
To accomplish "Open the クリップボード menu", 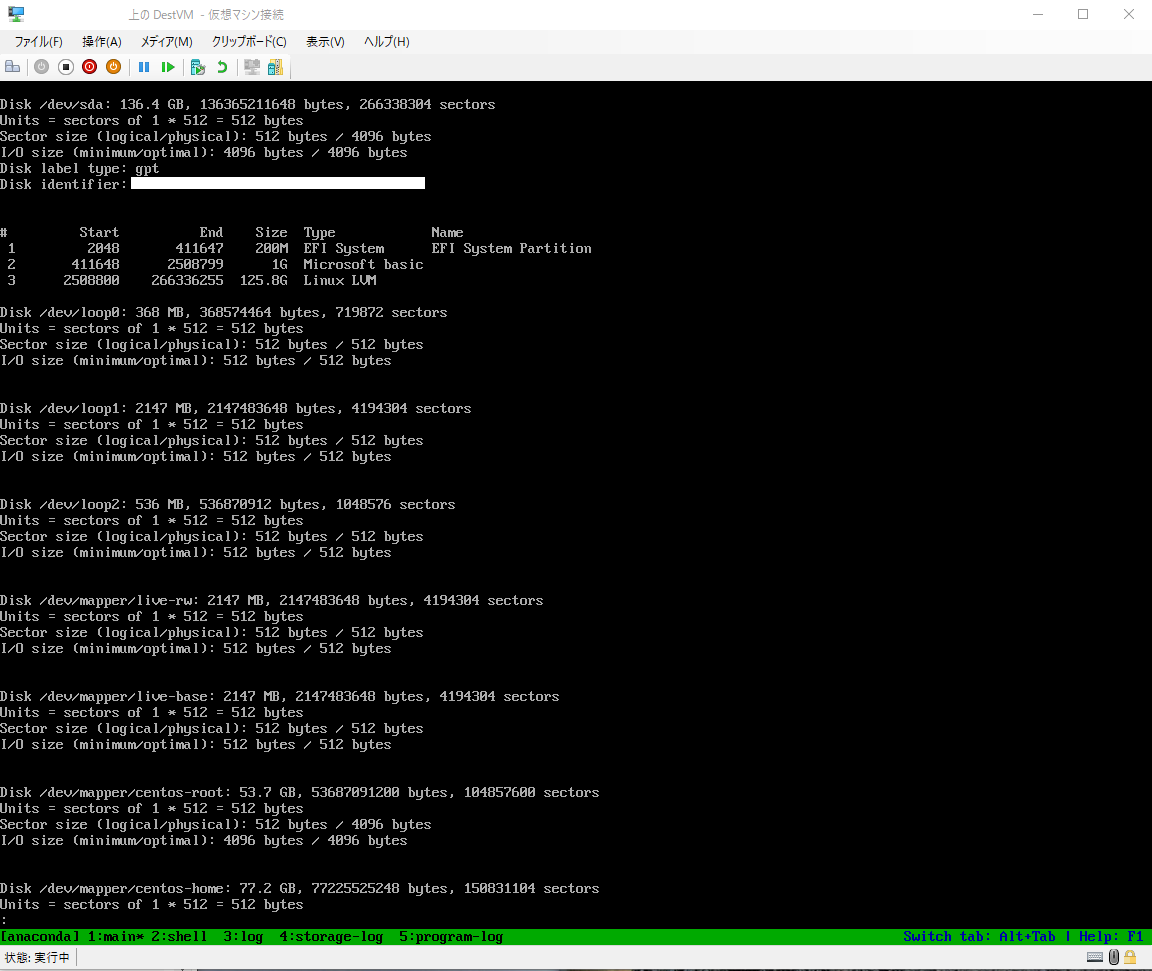I will click(248, 41).
